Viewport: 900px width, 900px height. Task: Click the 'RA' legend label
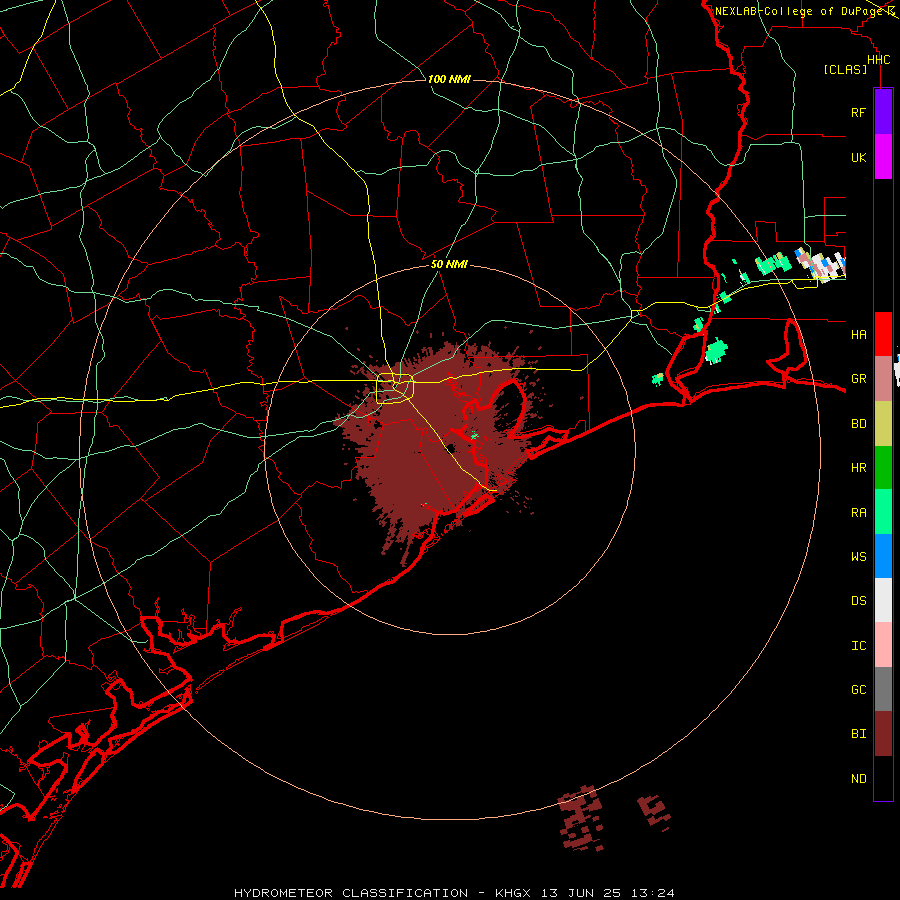[x=858, y=513]
